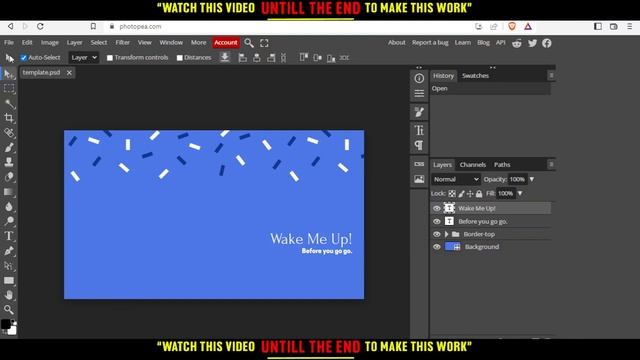The height and width of the screenshot is (360, 640).
Task: Open the History panel options menu
Action: point(551,76)
